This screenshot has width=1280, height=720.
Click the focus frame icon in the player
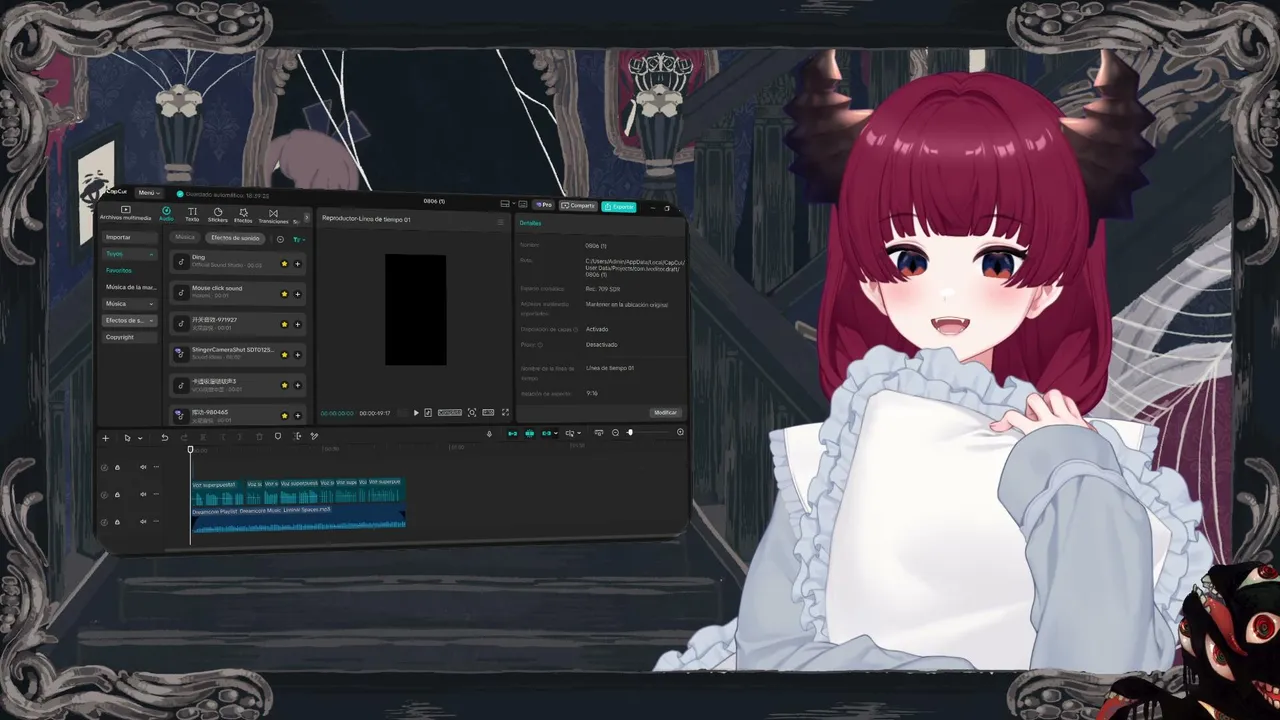(x=472, y=413)
